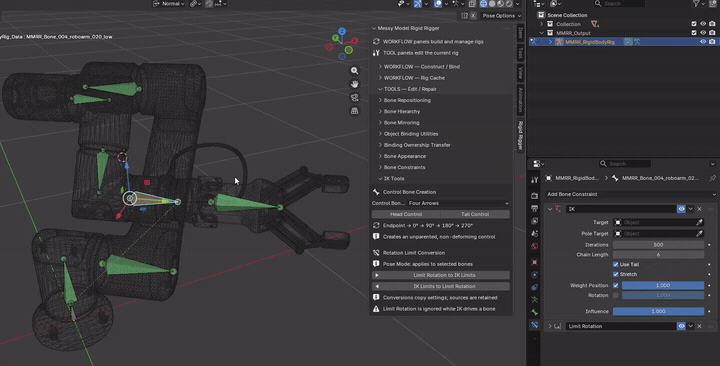
Task: Open the Armature data properties tab icon
Action: pos(534,300)
